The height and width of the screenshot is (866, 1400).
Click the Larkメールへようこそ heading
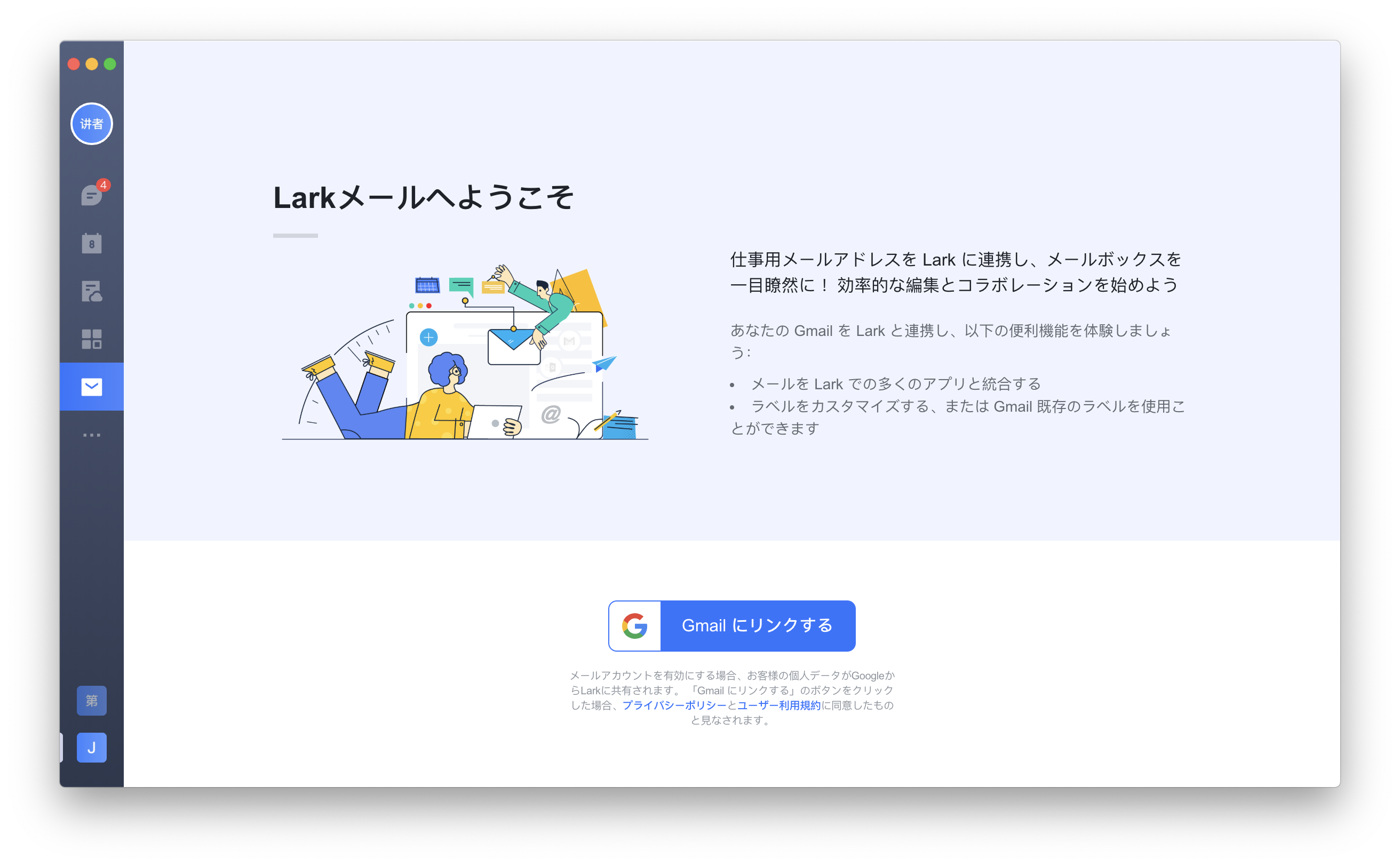(x=423, y=198)
